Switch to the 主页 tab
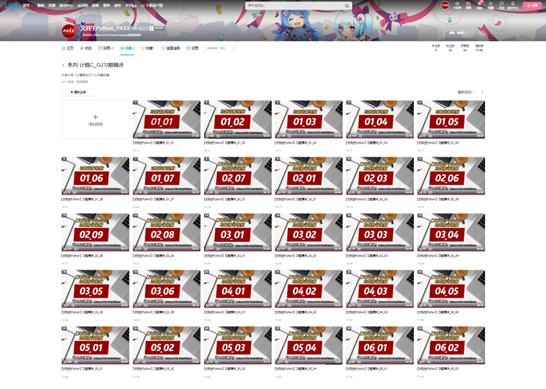 click(x=68, y=48)
